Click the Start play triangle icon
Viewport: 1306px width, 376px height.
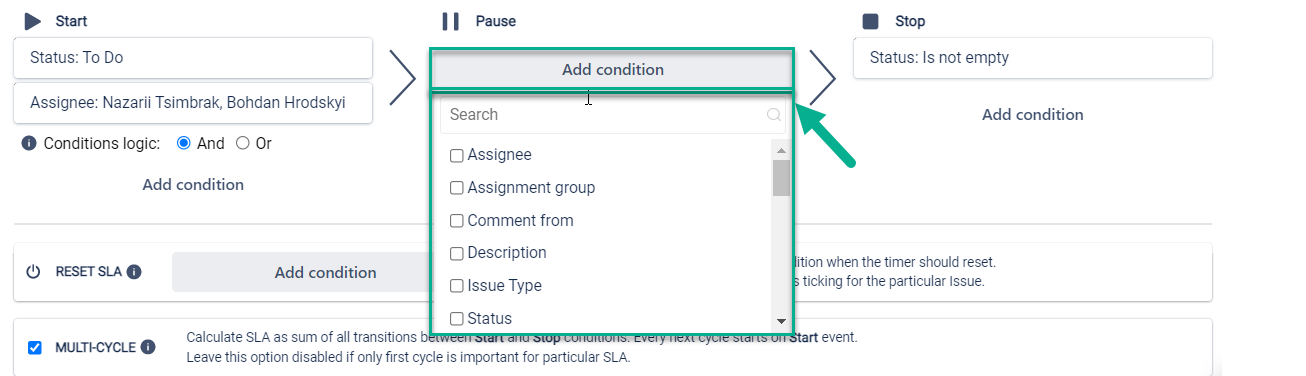33,21
